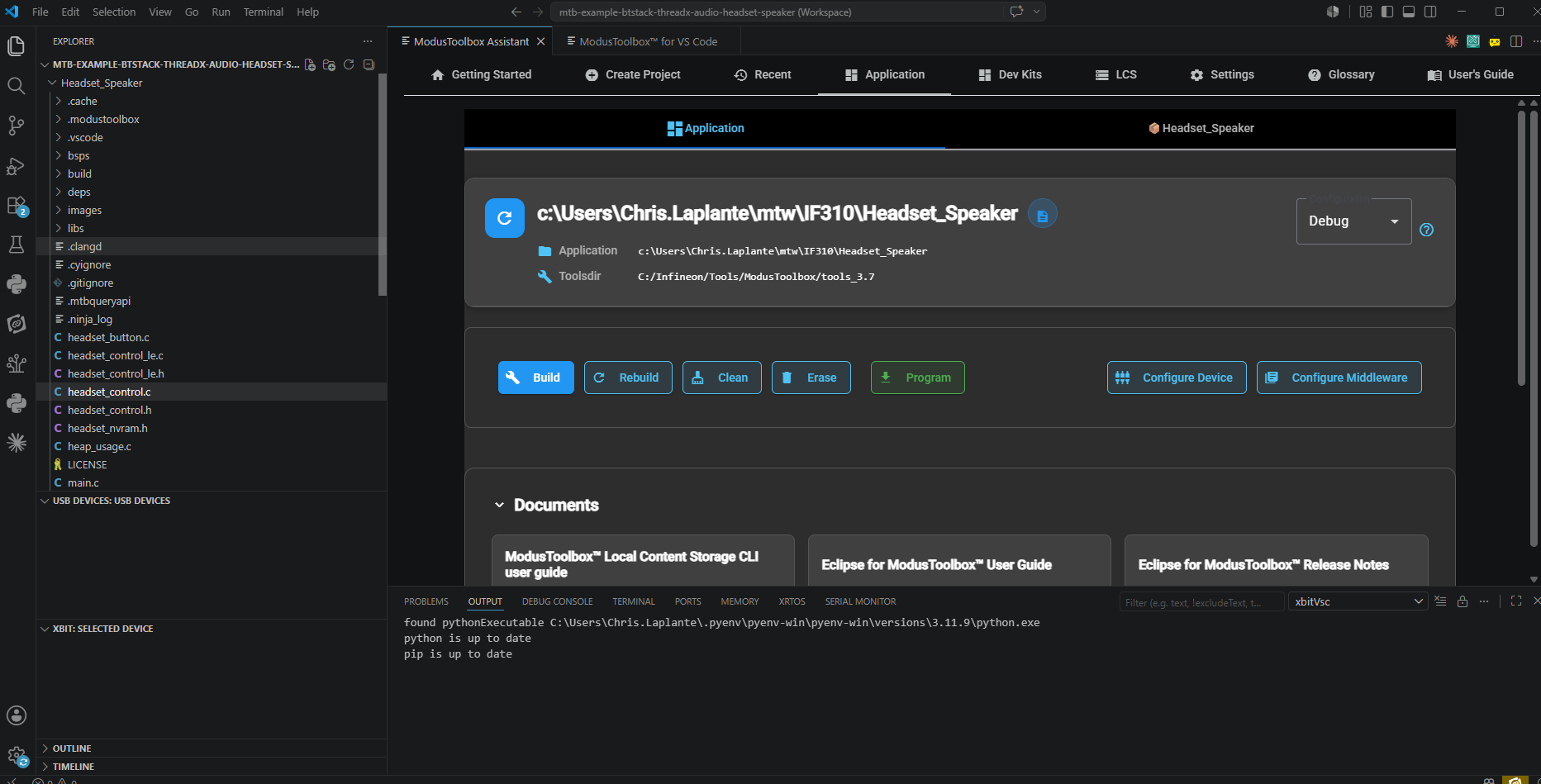The image size is (1541, 784).
Task: Open main.c in the Explorer
Action: pyautogui.click(x=212, y=482)
